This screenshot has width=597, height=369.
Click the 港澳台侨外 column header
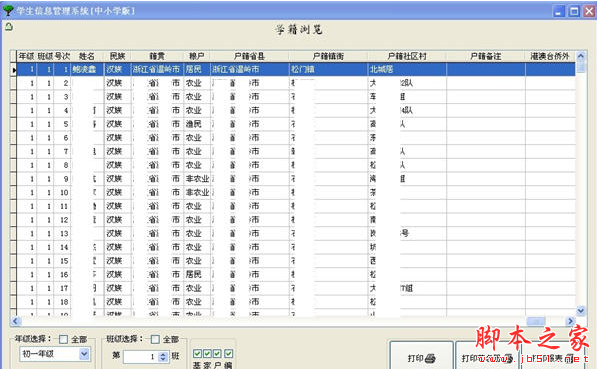(550, 56)
